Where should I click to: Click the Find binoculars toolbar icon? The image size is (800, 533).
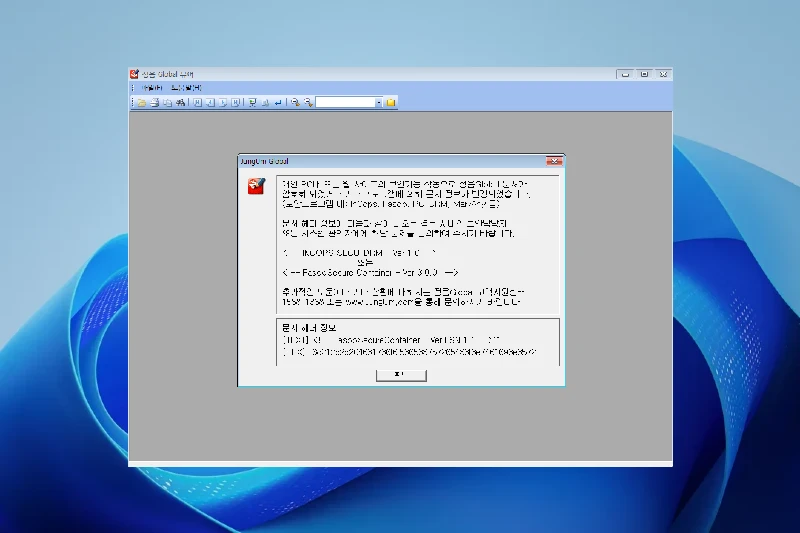point(180,103)
